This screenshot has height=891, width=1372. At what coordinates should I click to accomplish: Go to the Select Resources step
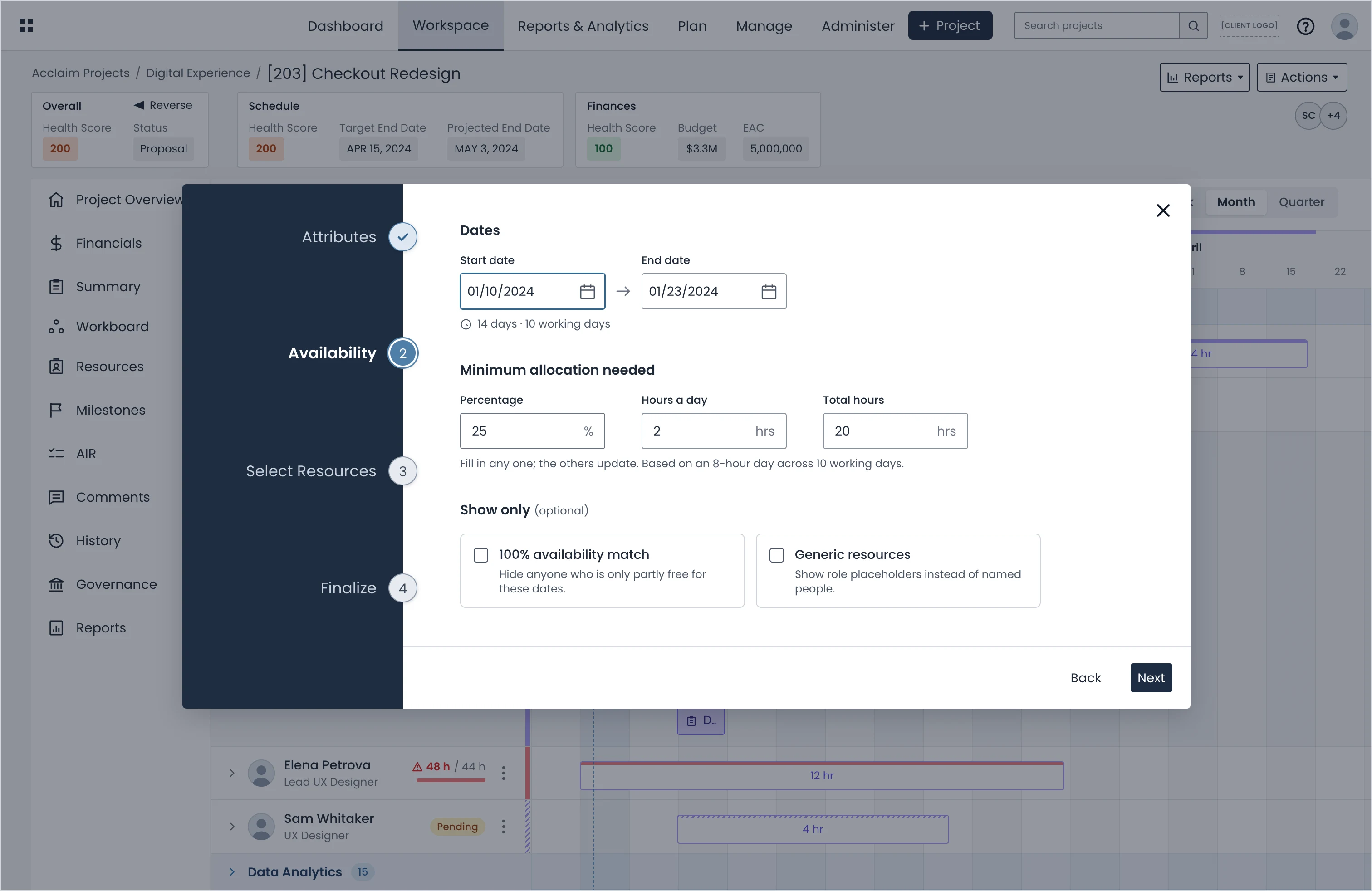click(332, 471)
